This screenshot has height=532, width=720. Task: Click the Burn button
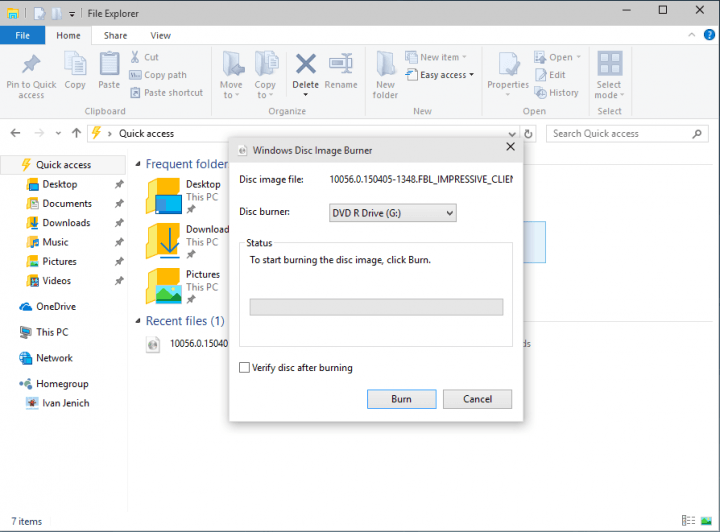(402, 399)
